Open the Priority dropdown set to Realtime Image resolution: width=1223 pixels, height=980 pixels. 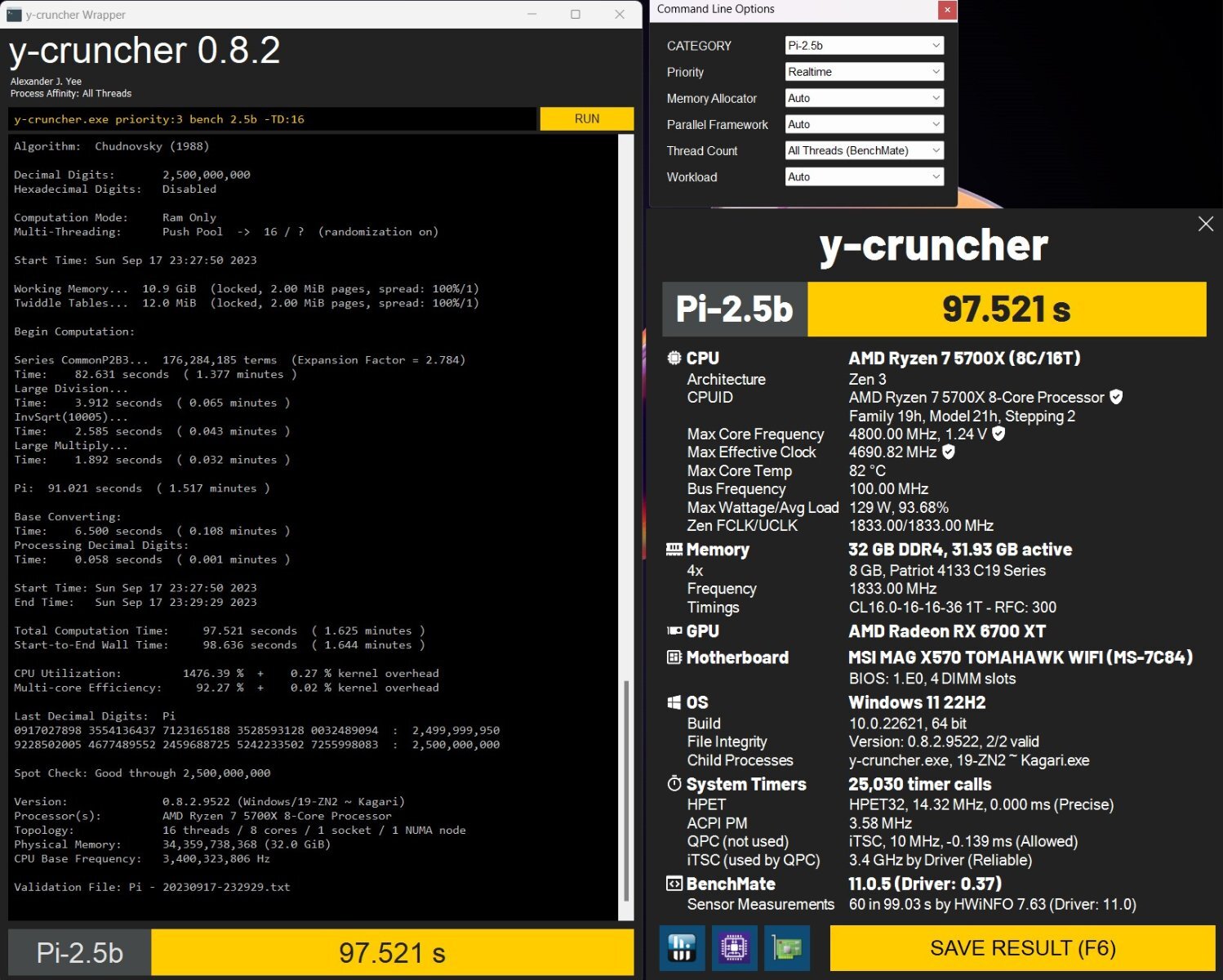click(x=864, y=72)
